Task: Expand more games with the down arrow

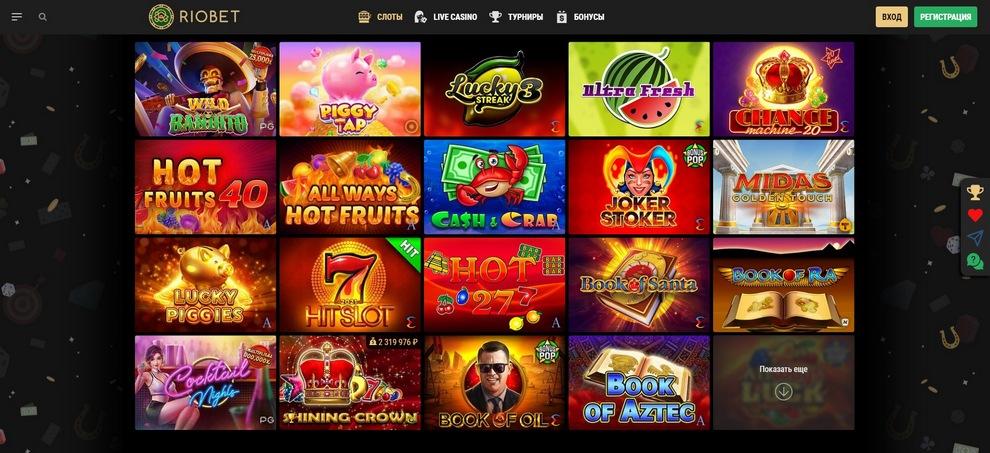Action: click(x=784, y=392)
